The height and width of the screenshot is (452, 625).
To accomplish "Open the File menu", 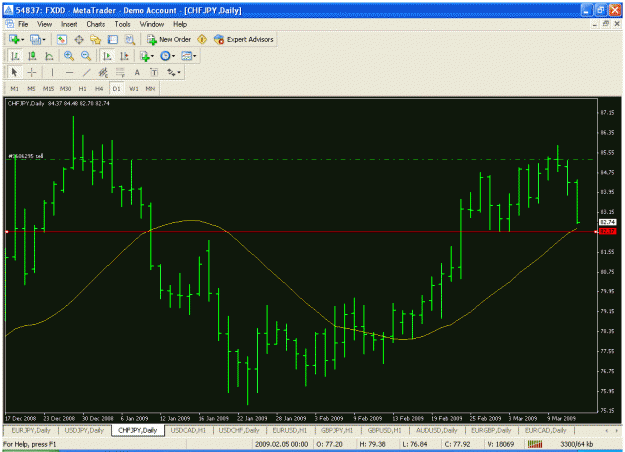I will pos(23,24).
